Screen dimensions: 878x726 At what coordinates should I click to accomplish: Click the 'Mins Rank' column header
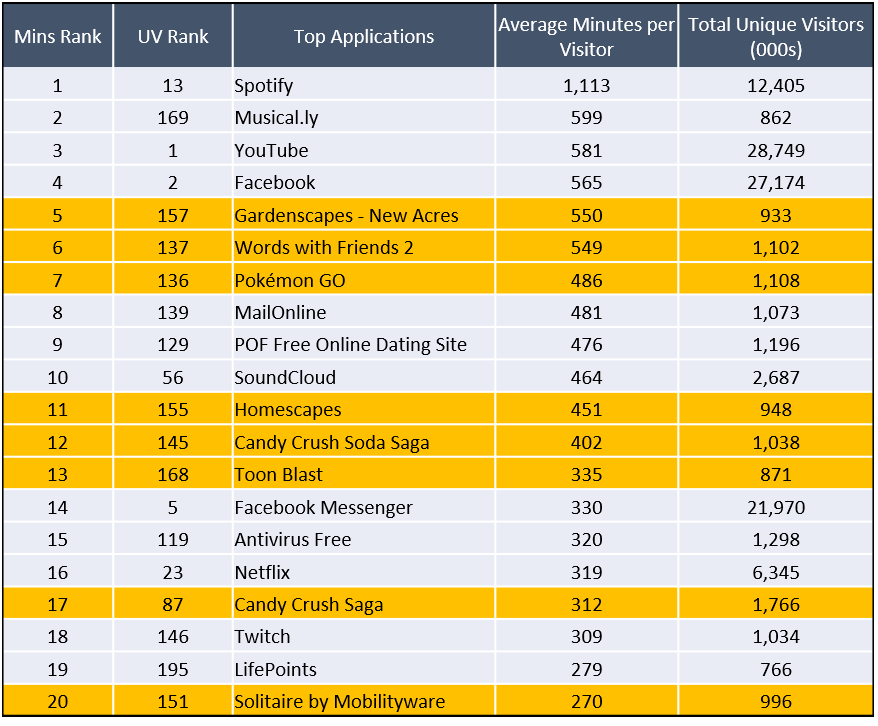[x=58, y=36]
